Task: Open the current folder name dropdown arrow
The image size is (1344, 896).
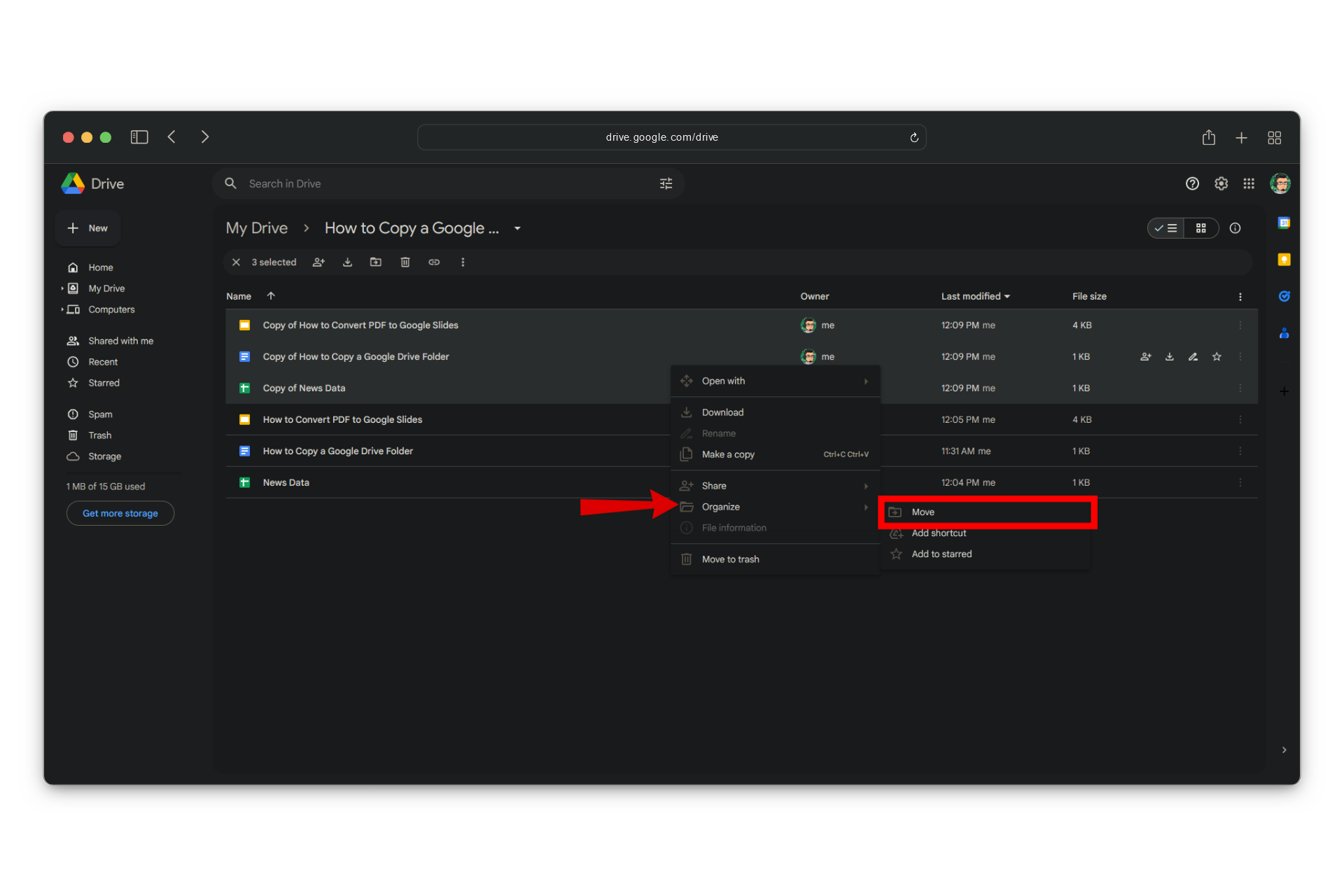Action: 517,228
